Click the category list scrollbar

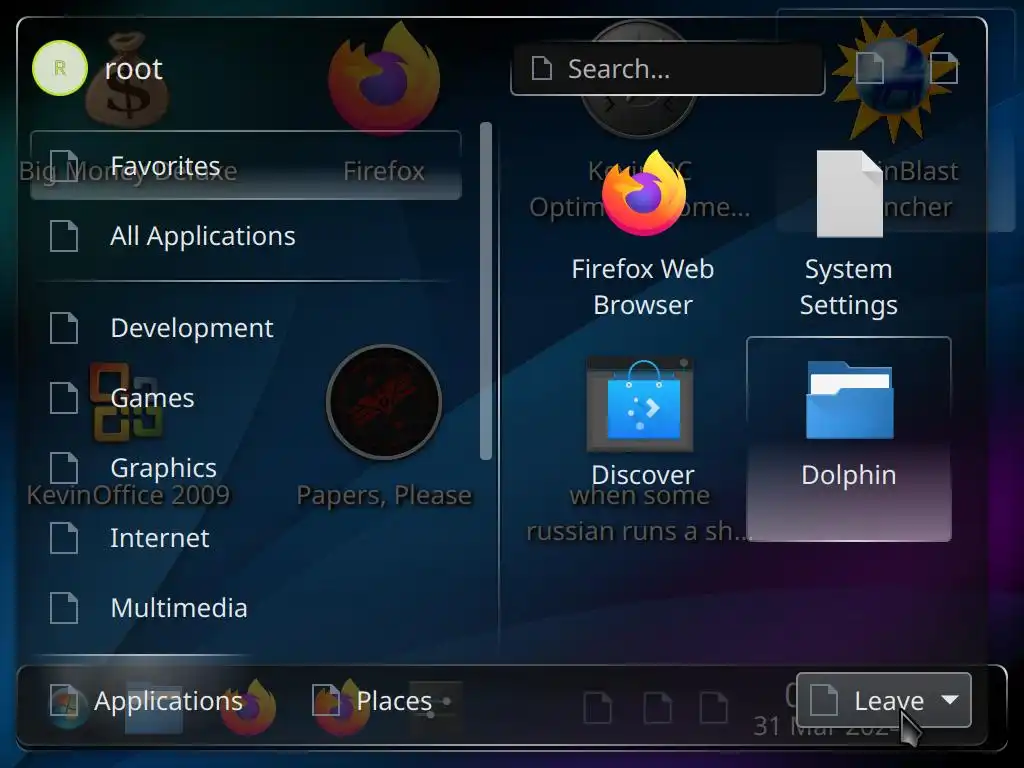pyautogui.click(x=485, y=291)
